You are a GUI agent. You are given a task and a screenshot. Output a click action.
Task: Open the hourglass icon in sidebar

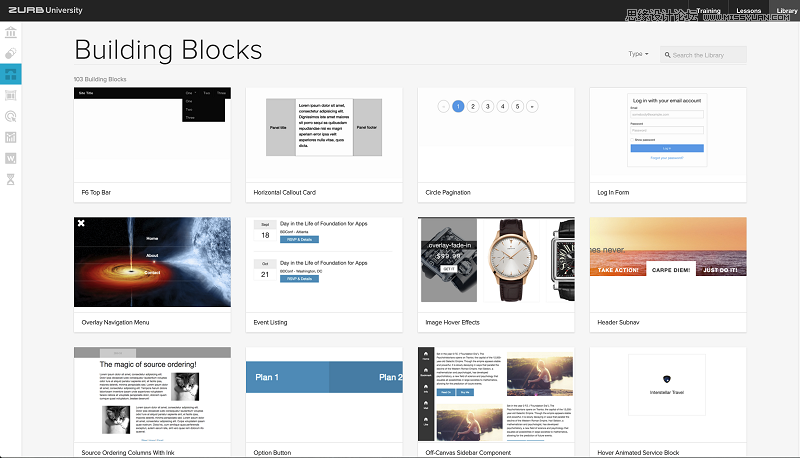(10, 180)
